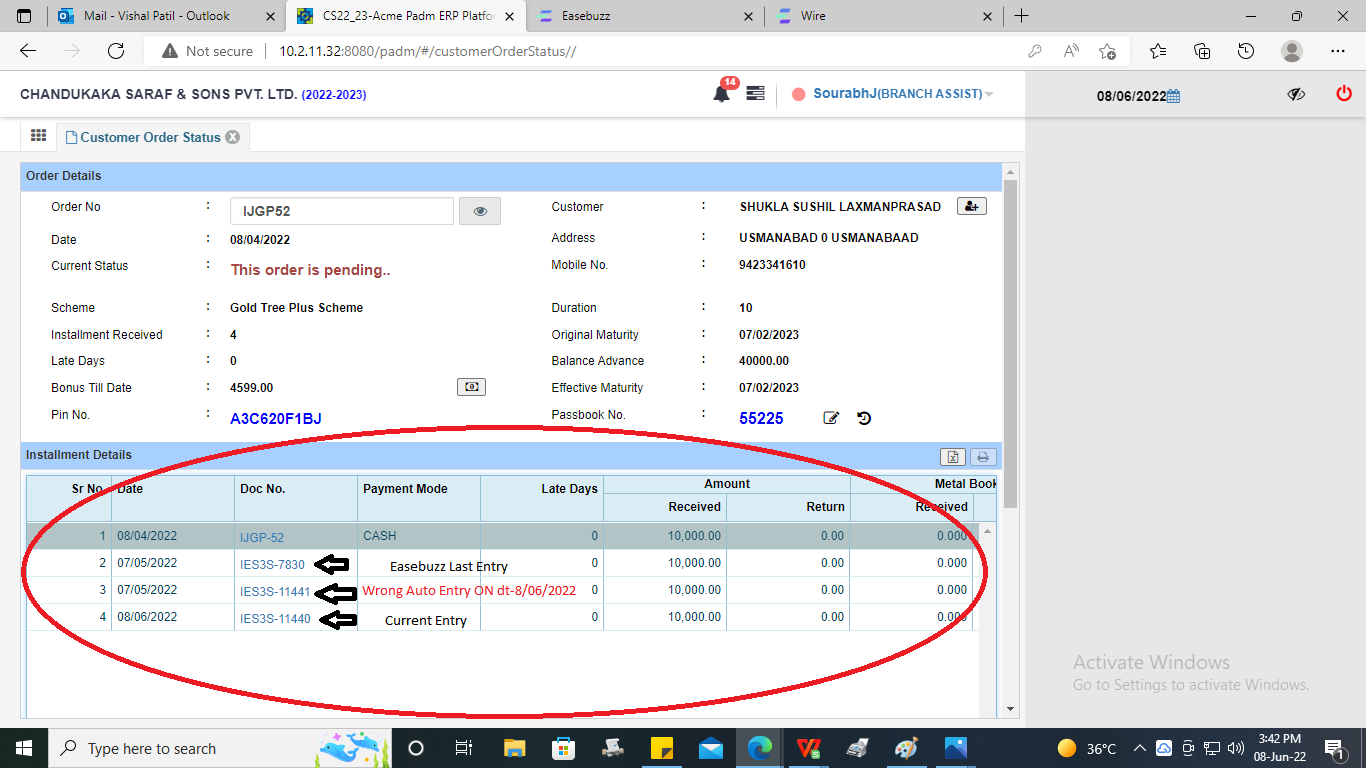This screenshot has height=768, width=1366.
Task: Click the edit icon beside passbook number 55225
Action: click(x=831, y=418)
